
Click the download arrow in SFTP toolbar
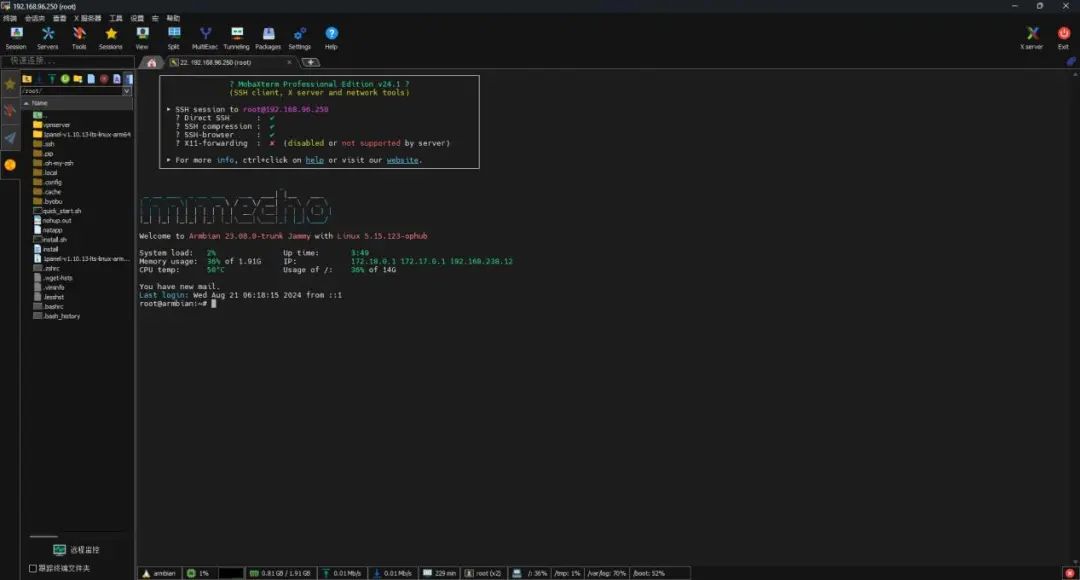coord(39,79)
